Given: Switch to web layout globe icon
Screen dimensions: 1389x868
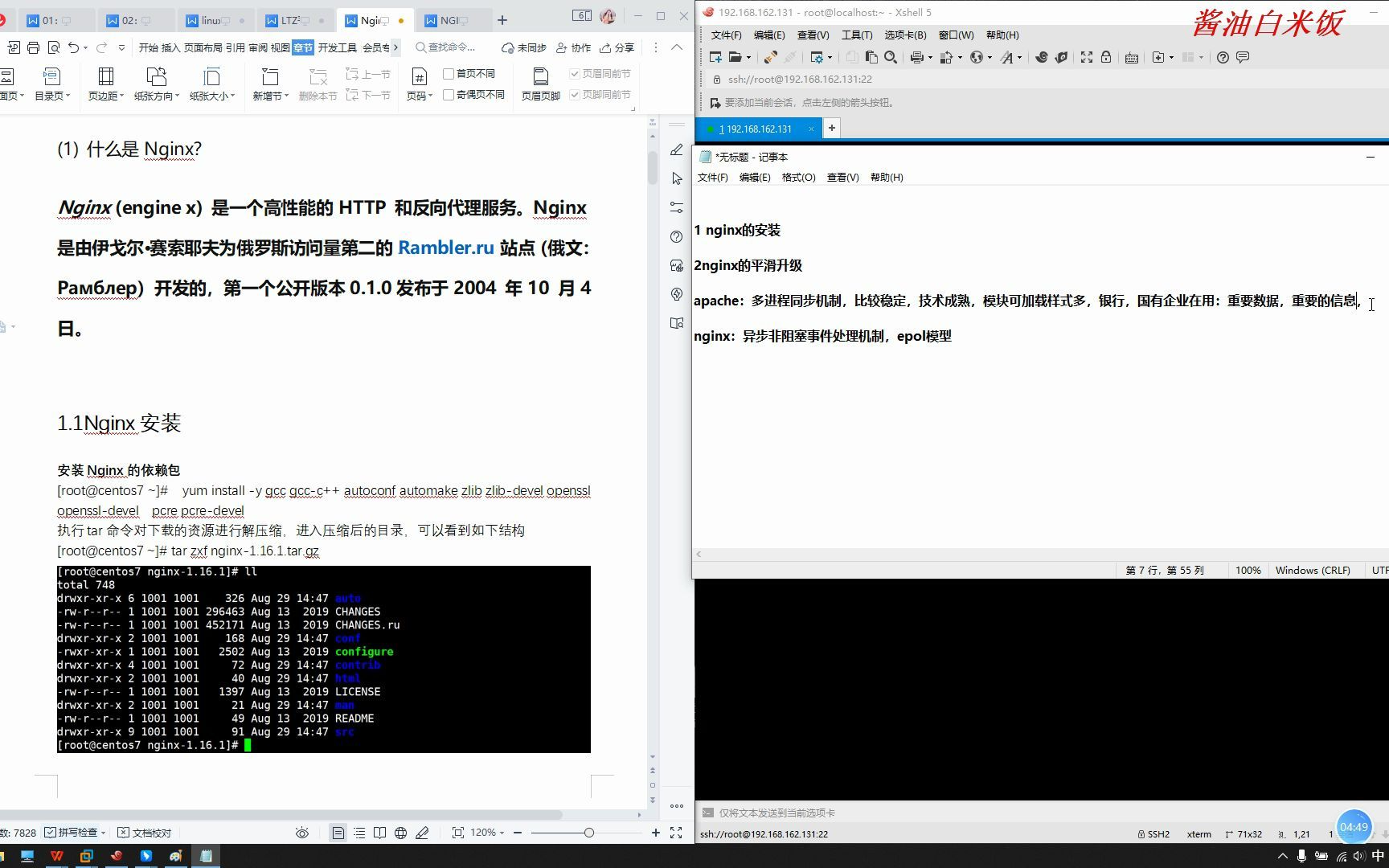Looking at the screenshot, I should pyautogui.click(x=400, y=833).
